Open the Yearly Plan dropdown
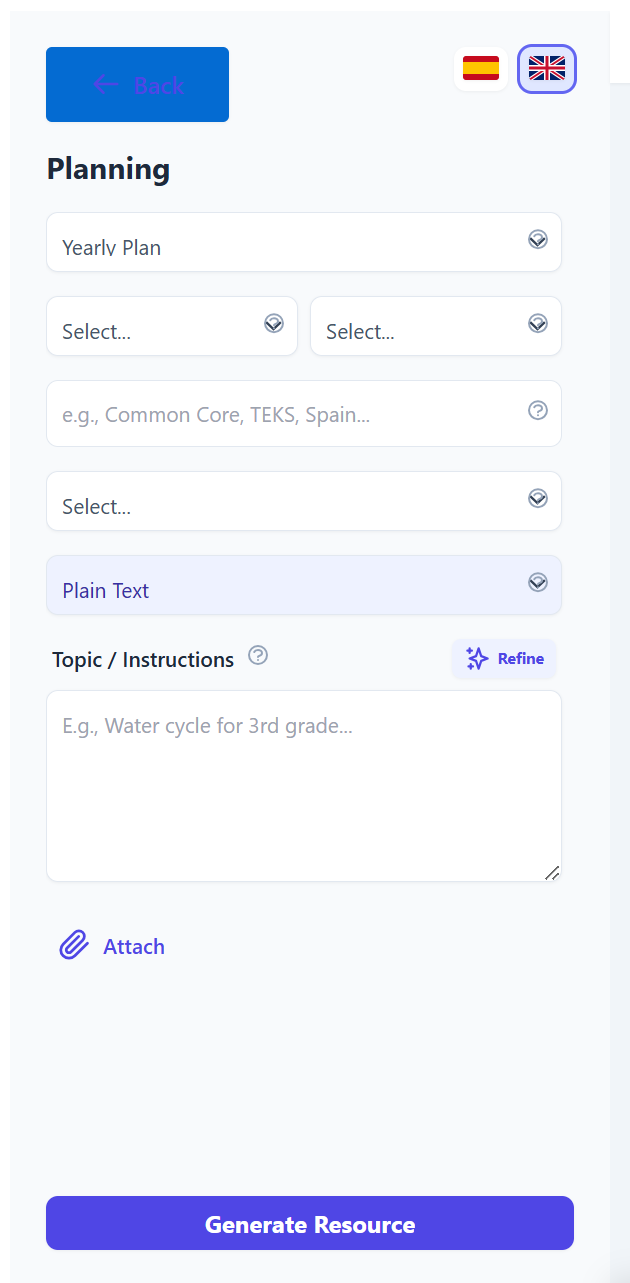The image size is (630, 1283). [x=304, y=242]
